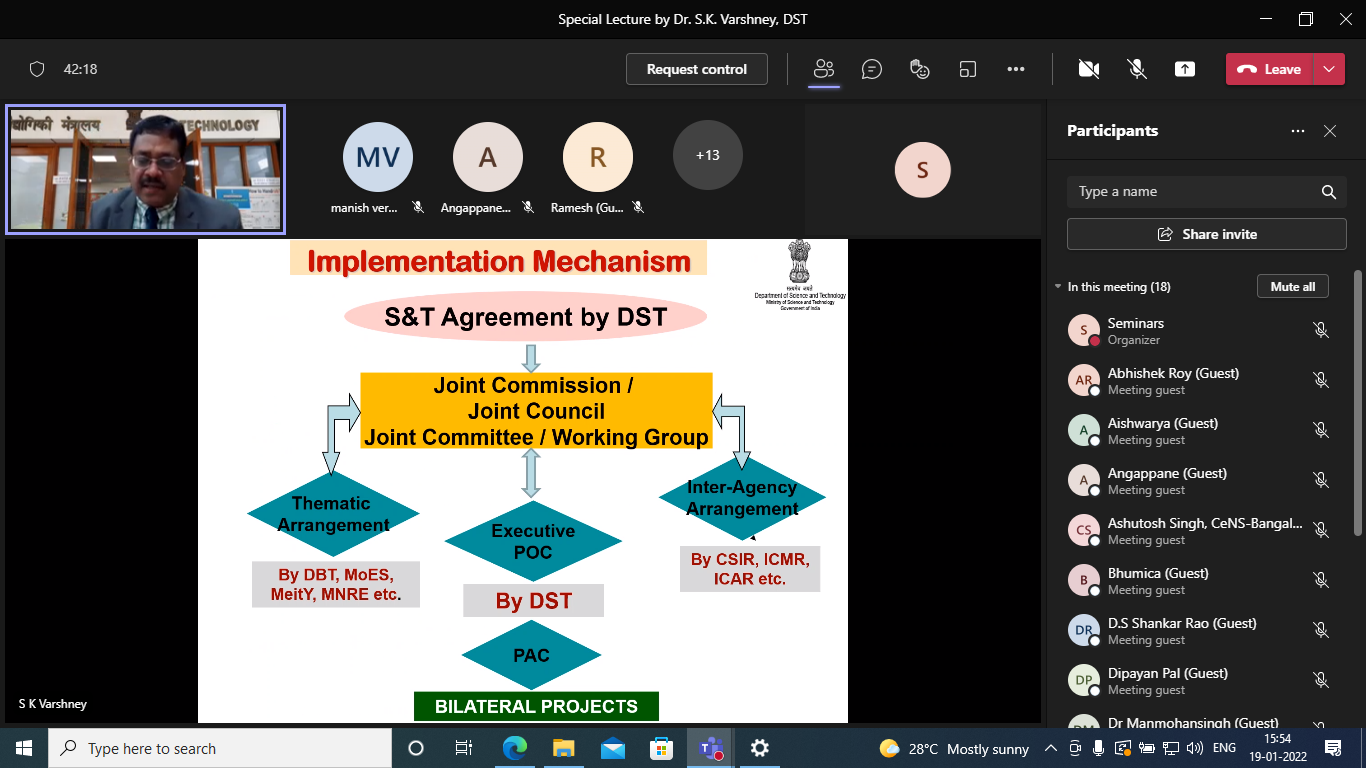This screenshot has height=768, width=1366.
Task: Click the AR avatar of Abhishek Roy
Action: 1084,381
